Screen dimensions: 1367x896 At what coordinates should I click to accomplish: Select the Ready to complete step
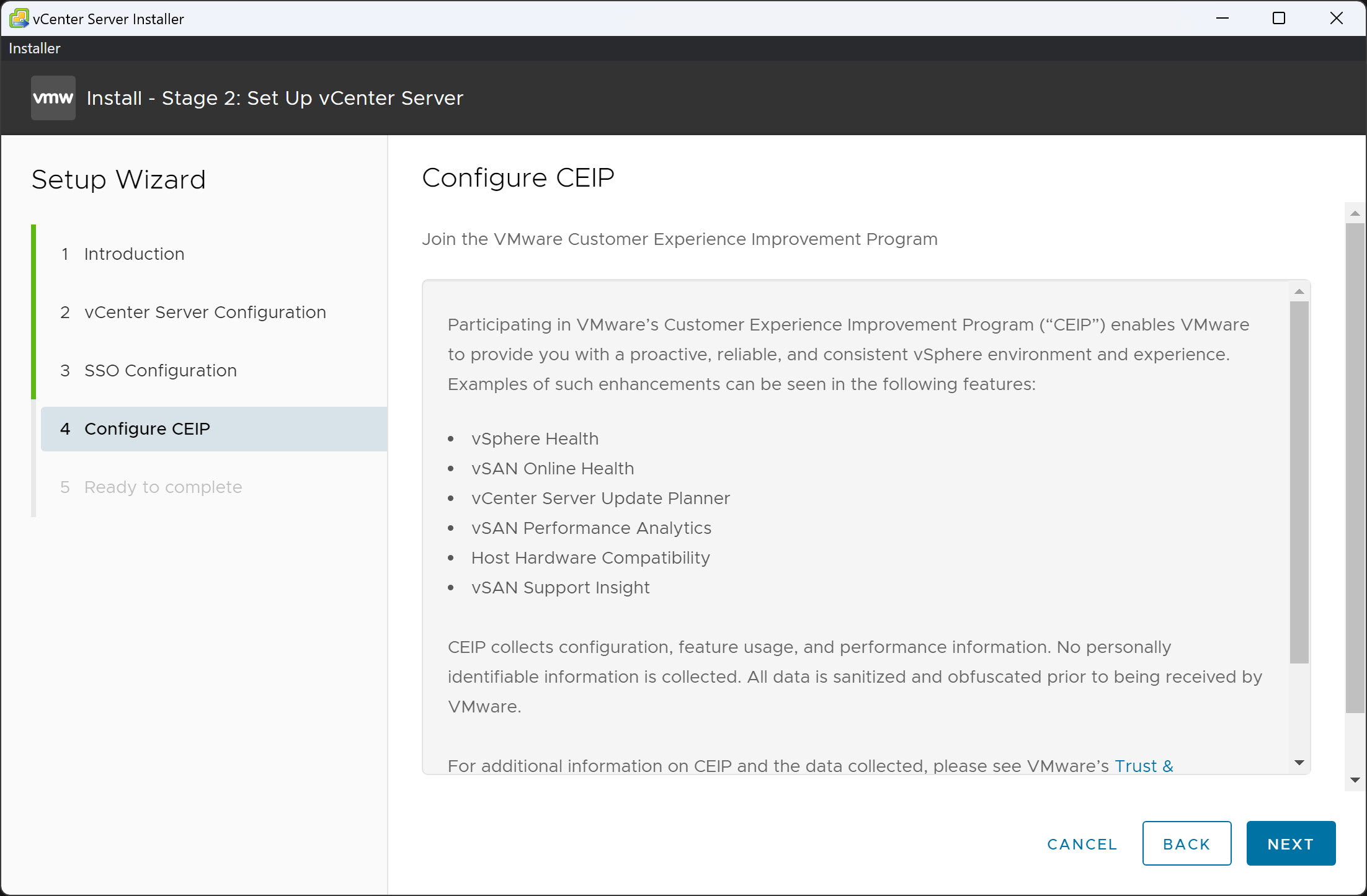[x=163, y=487]
